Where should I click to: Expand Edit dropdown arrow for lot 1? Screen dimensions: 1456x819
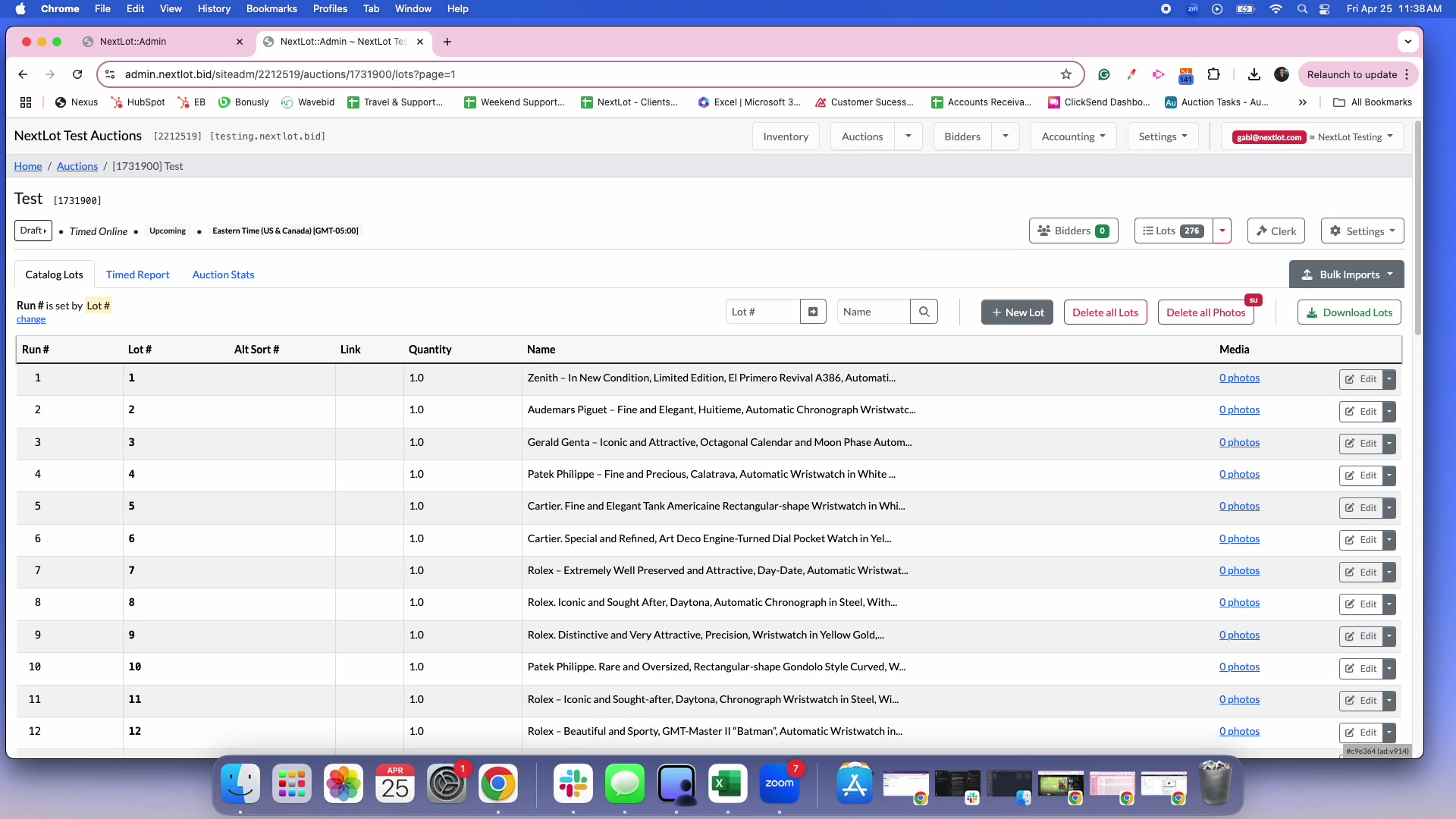coord(1389,379)
